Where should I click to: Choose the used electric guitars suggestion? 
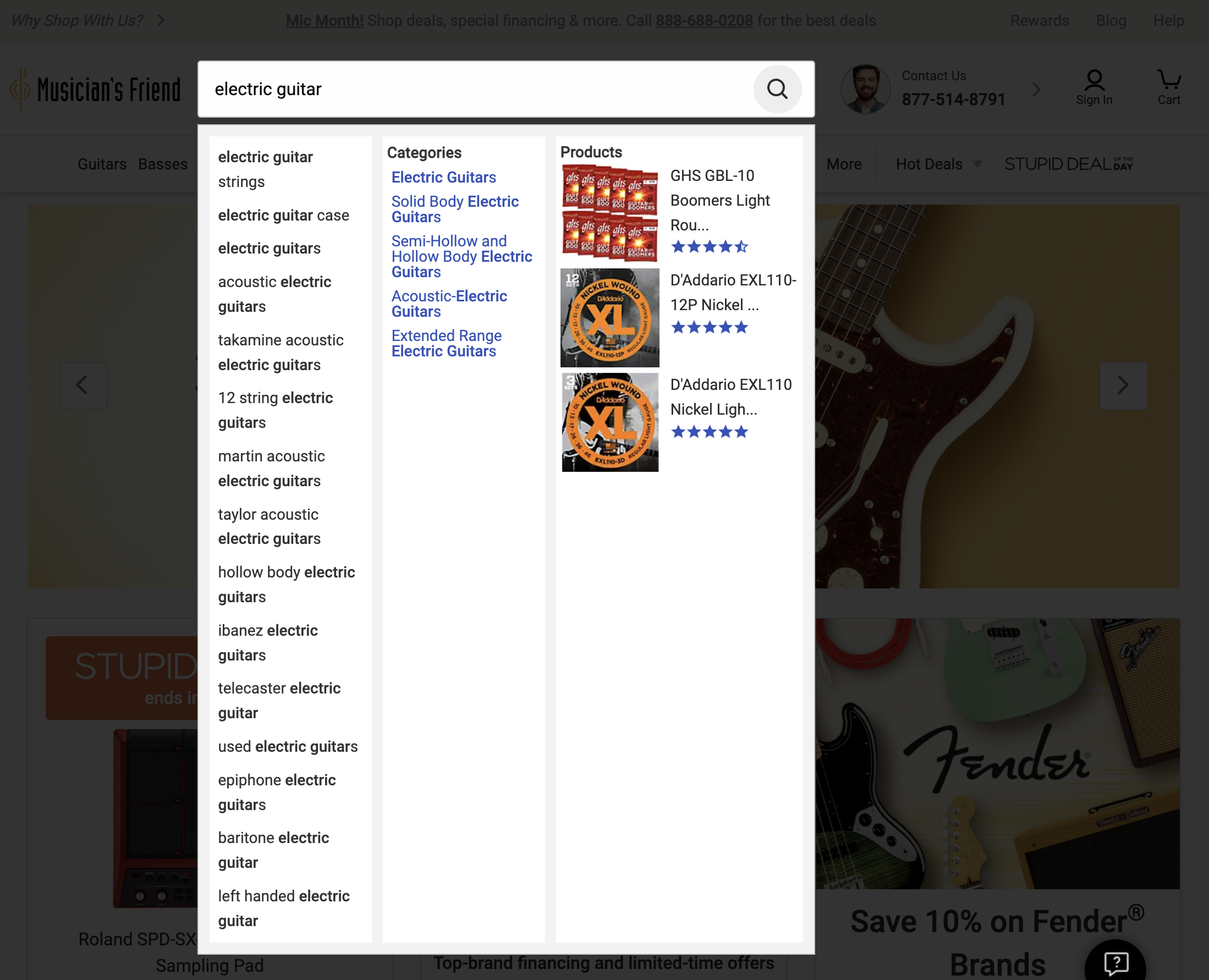click(288, 746)
